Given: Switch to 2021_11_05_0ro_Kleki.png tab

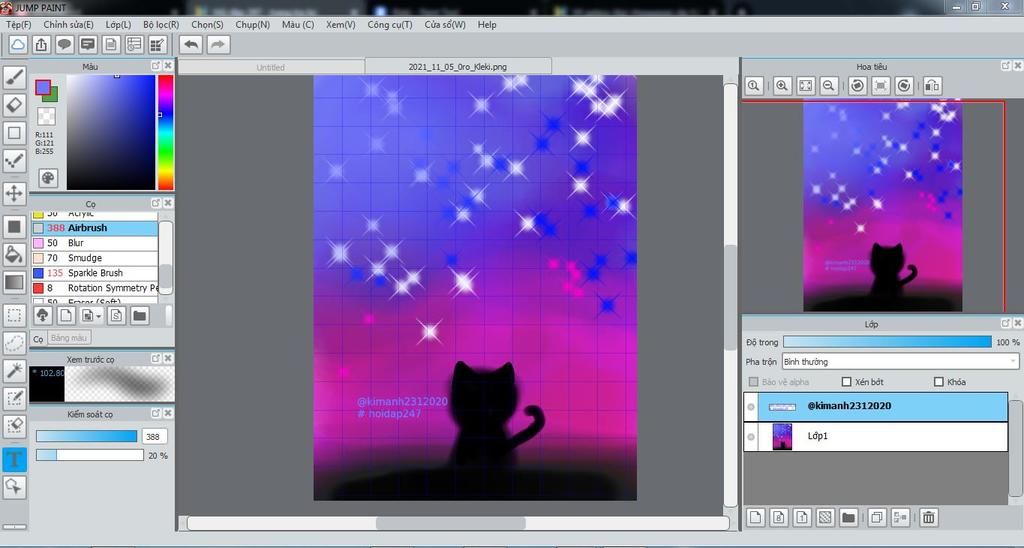Looking at the screenshot, I should pos(458,67).
